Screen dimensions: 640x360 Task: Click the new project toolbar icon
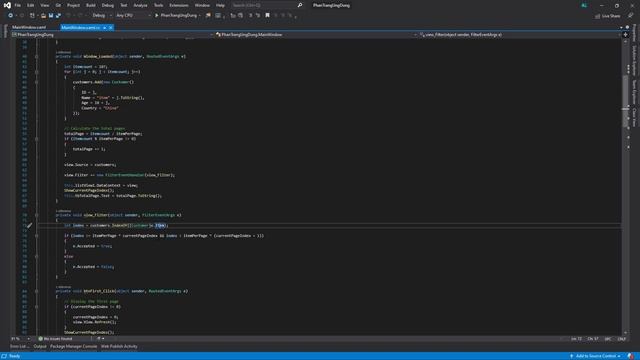pos(32,16)
